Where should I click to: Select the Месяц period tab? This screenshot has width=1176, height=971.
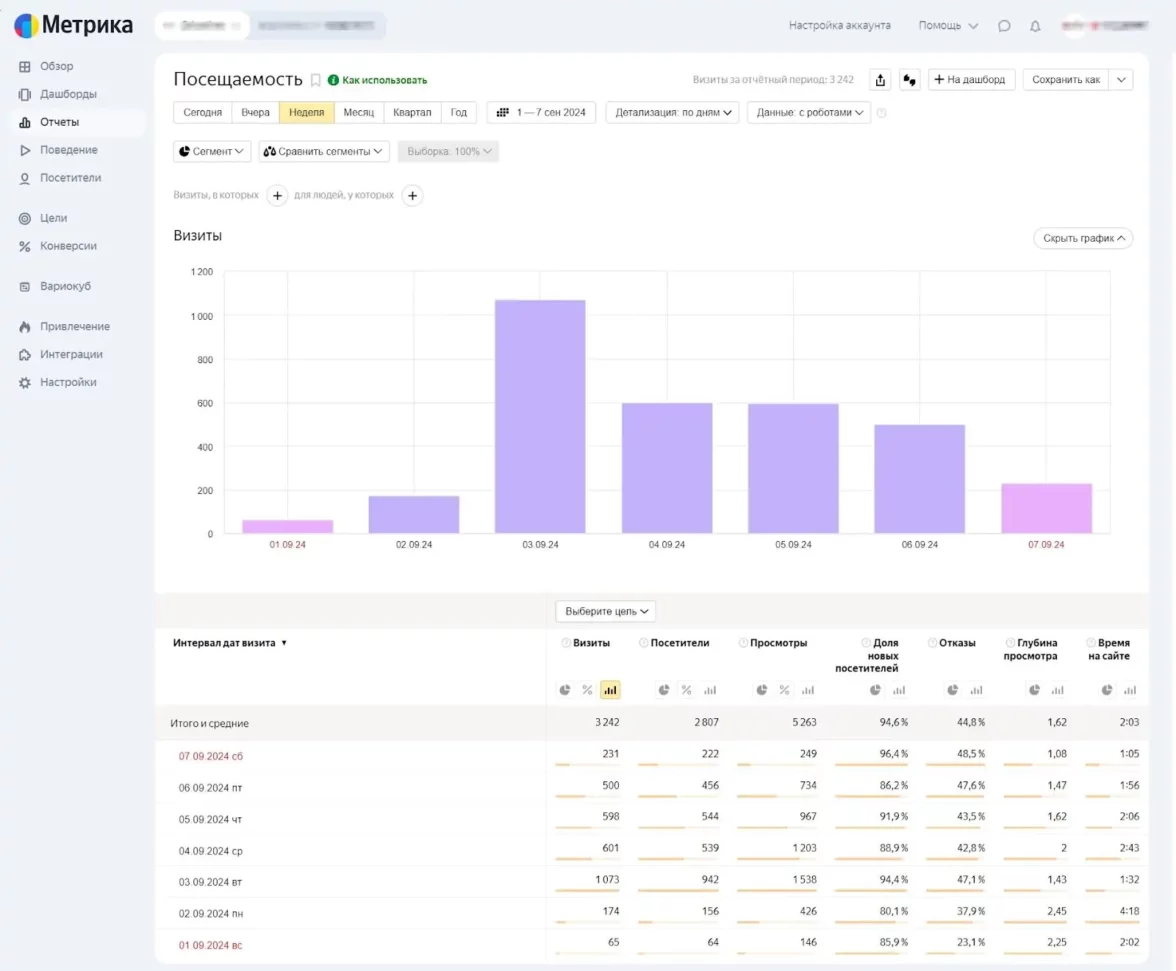click(358, 113)
